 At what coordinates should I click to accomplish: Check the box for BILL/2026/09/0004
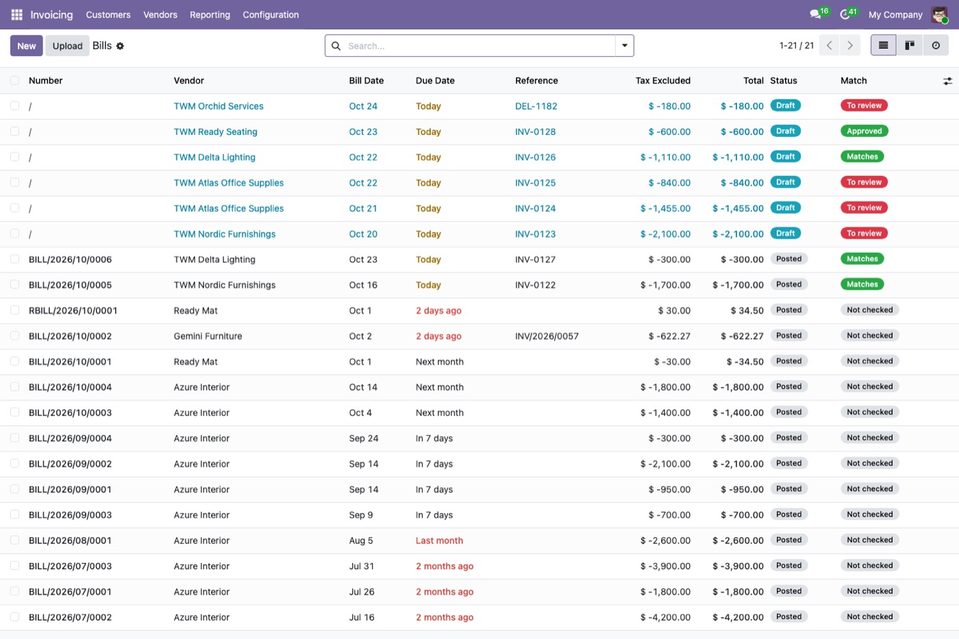click(x=15, y=438)
